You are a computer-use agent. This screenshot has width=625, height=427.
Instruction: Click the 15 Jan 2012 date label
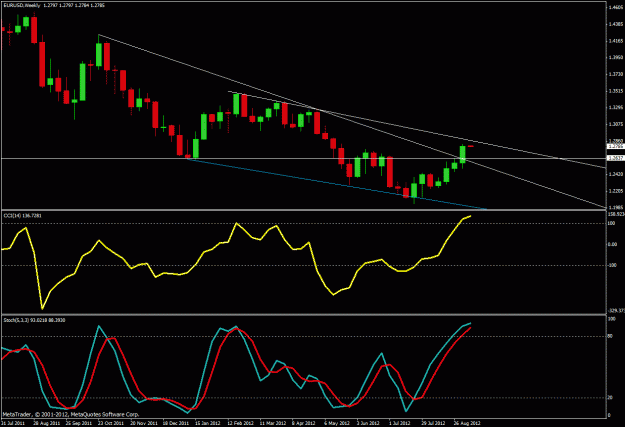click(208, 423)
